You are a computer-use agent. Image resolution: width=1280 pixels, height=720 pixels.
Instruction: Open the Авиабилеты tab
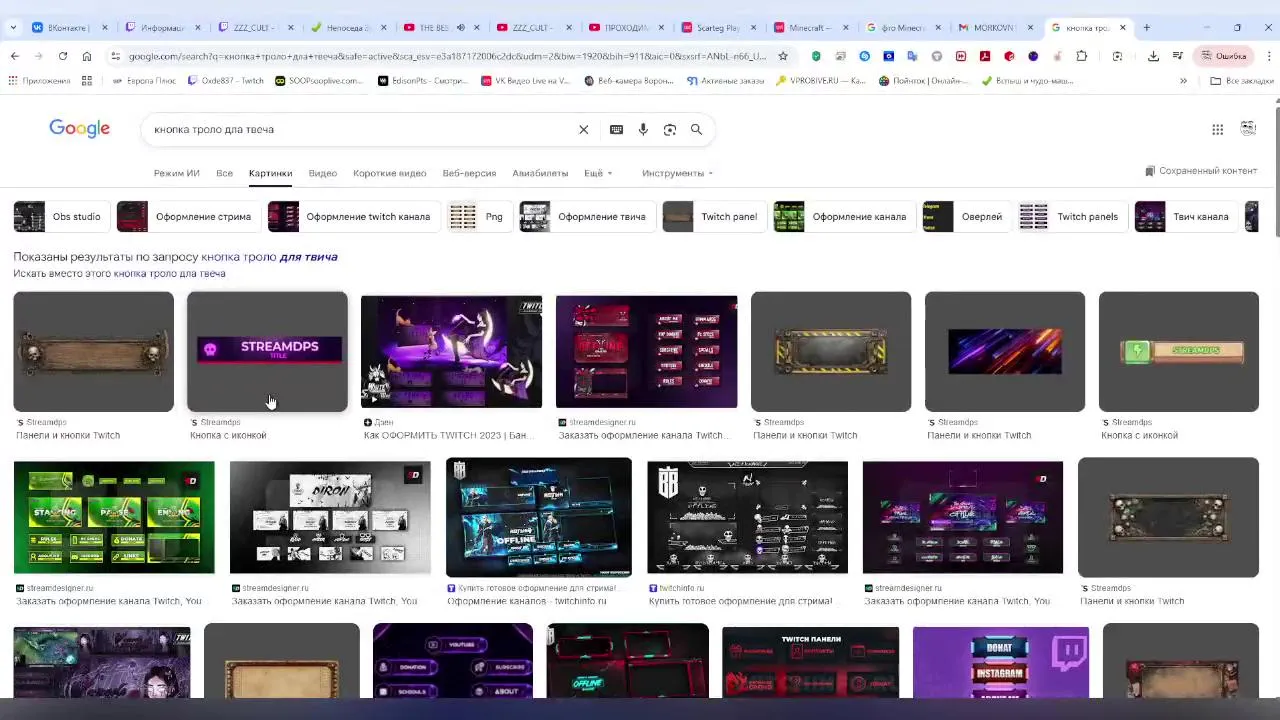pos(540,173)
